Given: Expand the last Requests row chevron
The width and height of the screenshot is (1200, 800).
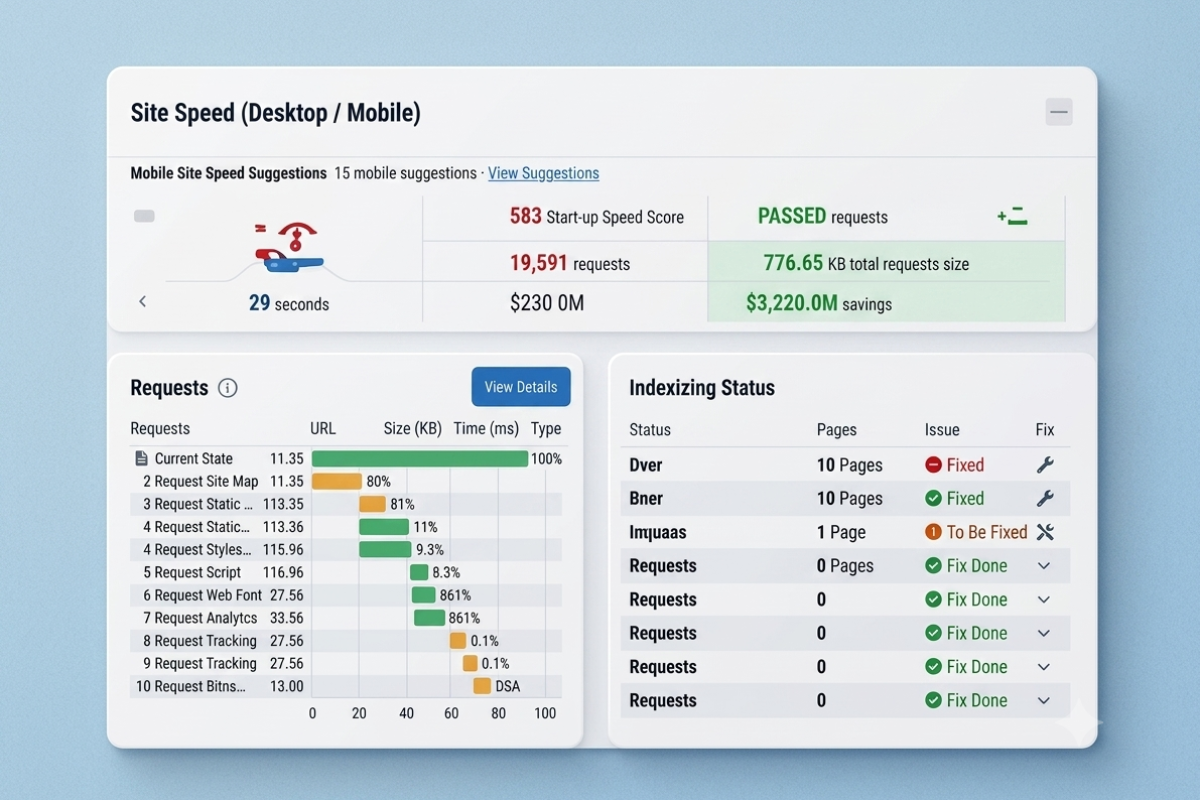Looking at the screenshot, I should (x=1044, y=700).
